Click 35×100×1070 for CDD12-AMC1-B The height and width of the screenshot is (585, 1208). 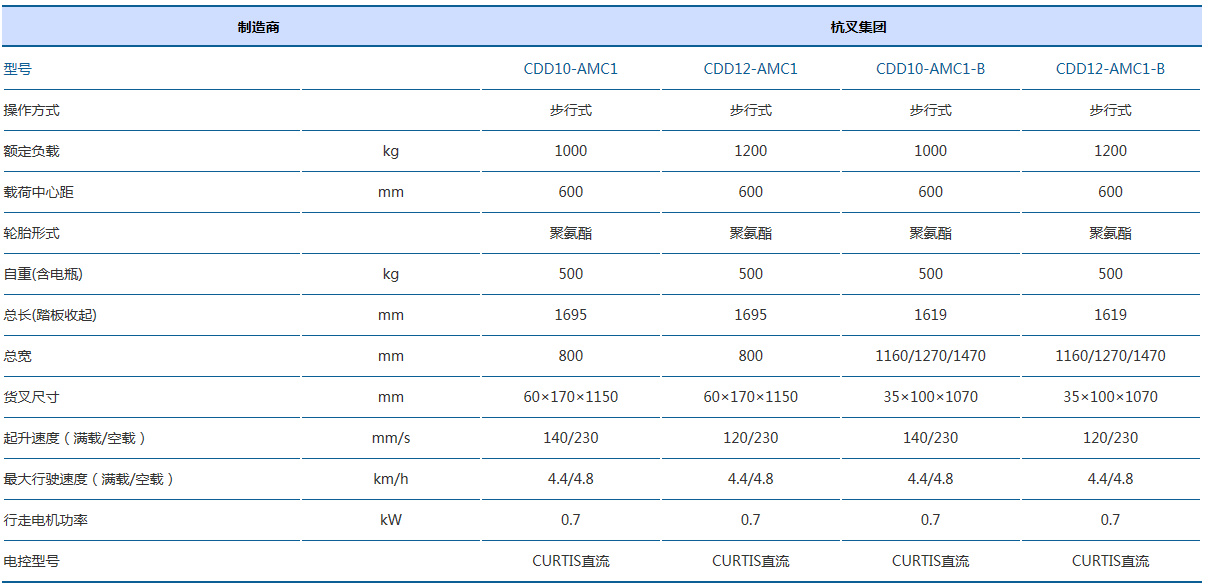[x=1111, y=397]
